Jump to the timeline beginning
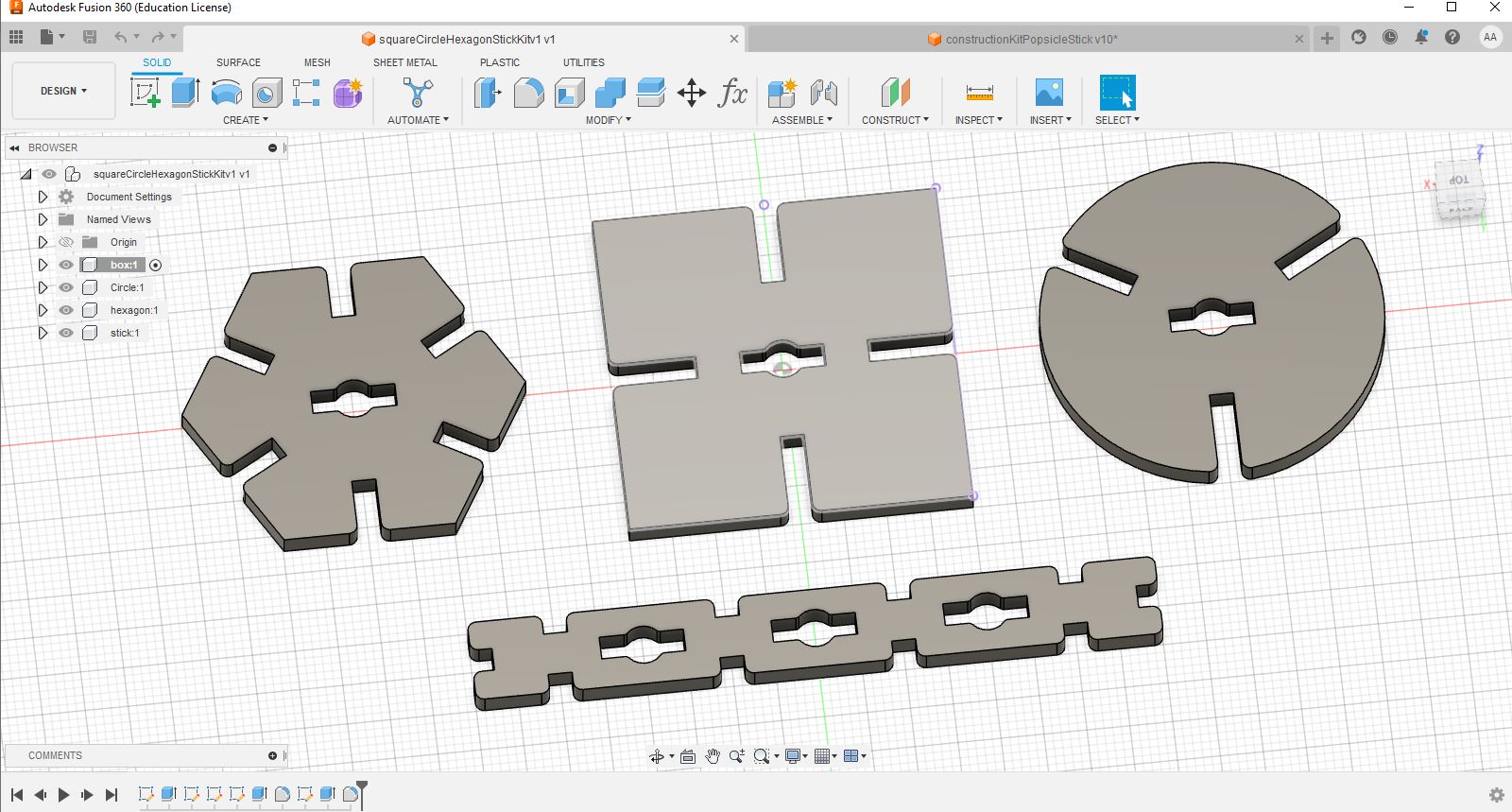 pos(17,795)
